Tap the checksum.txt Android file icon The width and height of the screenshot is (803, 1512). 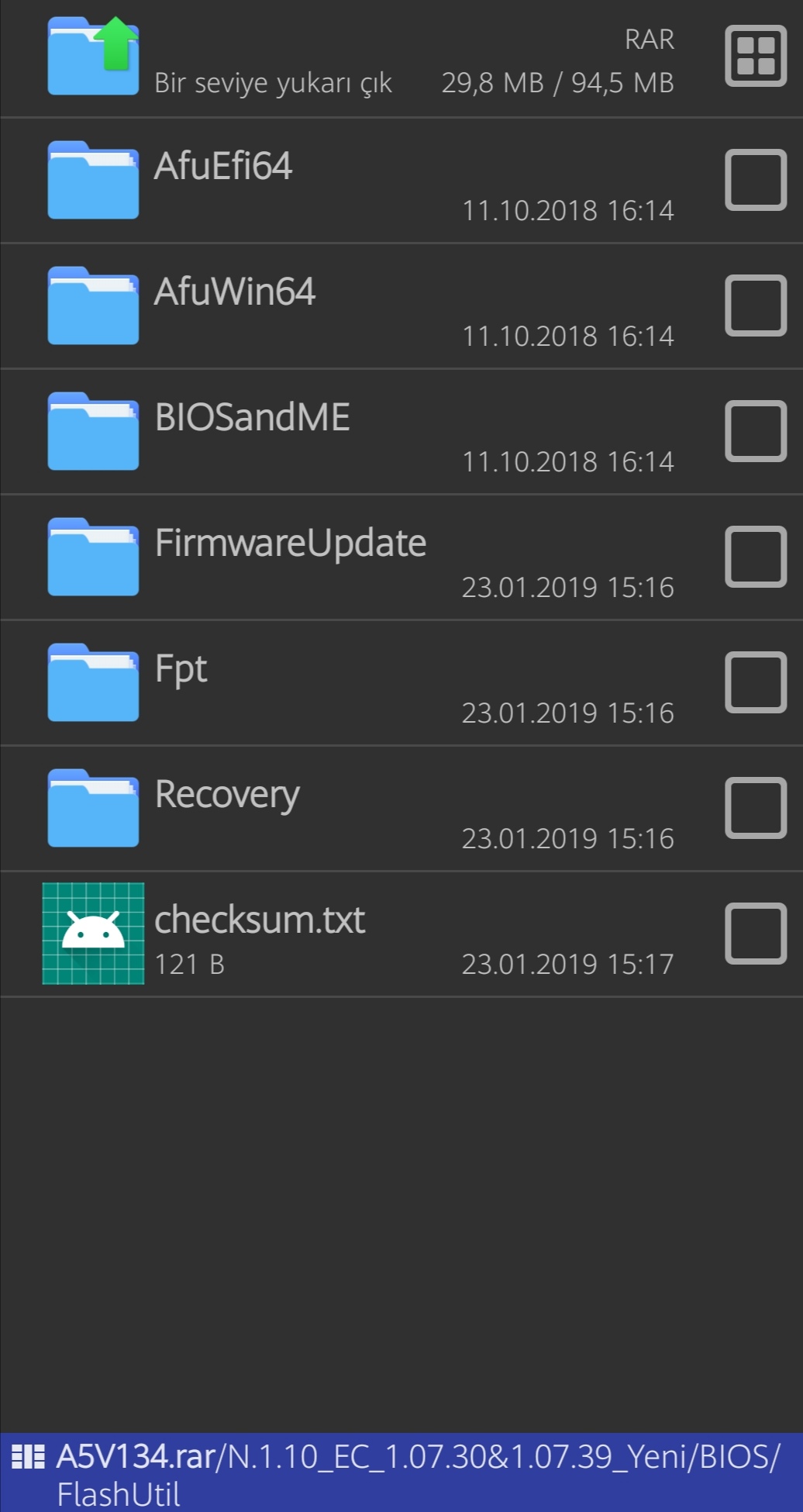click(93, 934)
